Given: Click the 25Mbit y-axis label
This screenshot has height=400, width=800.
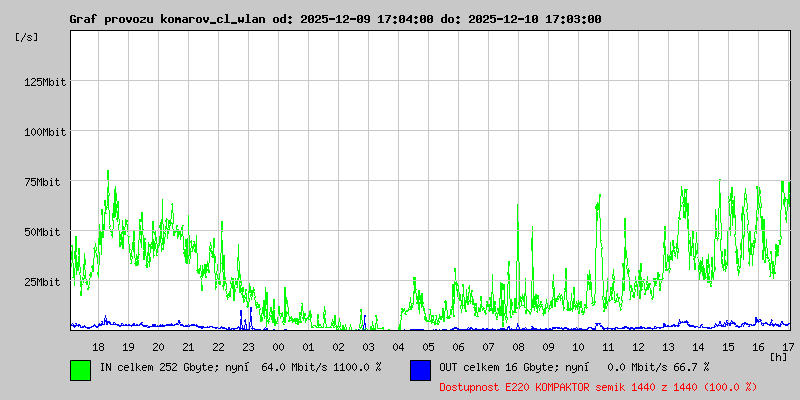Looking at the screenshot, I should (42, 282).
